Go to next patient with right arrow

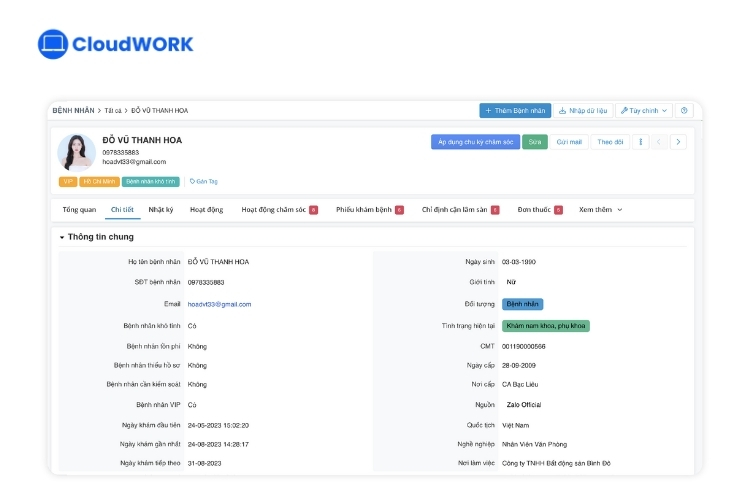click(678, 142)
